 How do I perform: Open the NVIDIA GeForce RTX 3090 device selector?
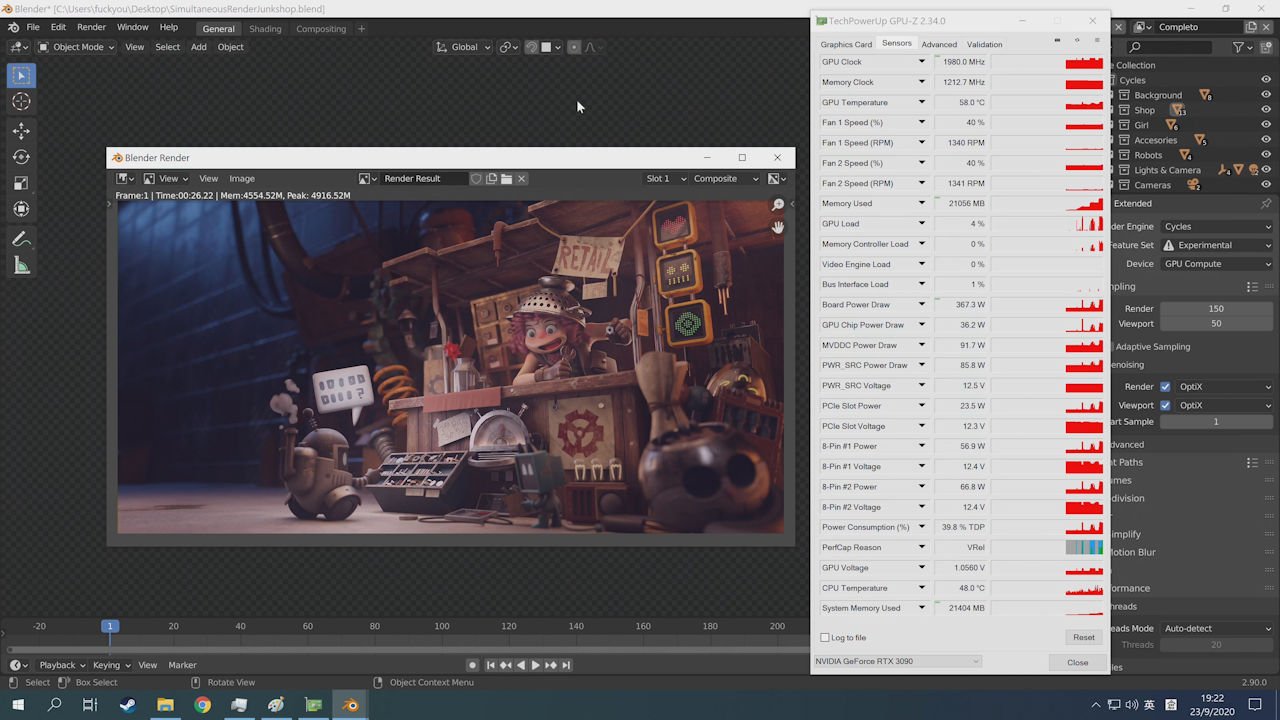point(897,661)
